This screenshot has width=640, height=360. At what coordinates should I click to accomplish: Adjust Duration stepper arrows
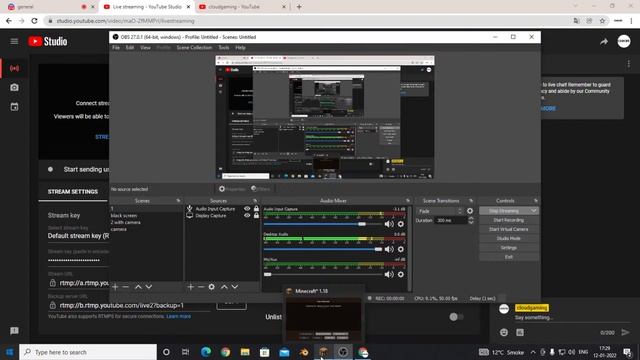pyautogui.click(x=471, y=220)
